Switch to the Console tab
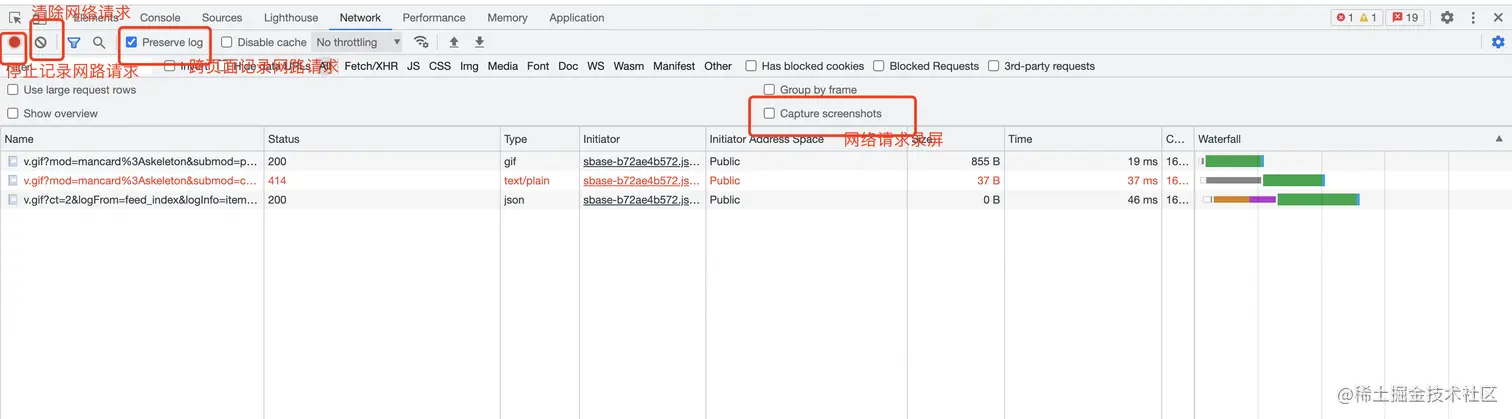 [160, 17]
